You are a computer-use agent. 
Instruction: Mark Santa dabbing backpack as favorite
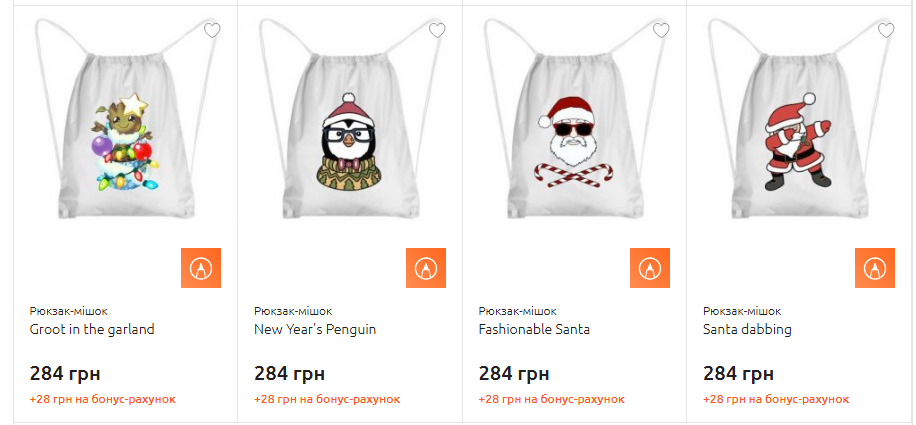point(886,30)
